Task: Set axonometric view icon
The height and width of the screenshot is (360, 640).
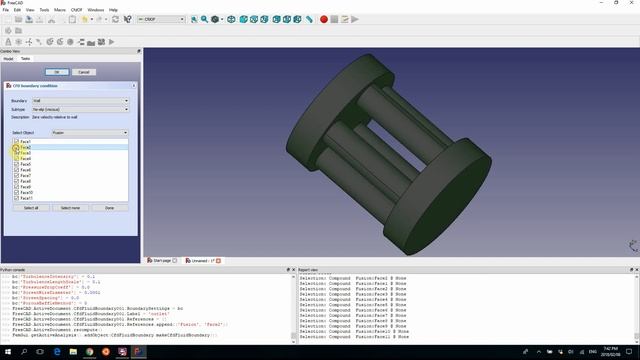Action: (231, 19)
